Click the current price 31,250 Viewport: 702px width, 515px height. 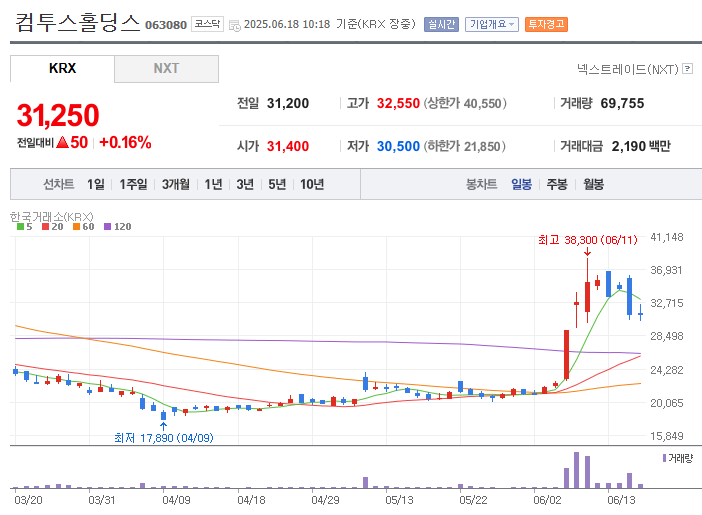pos(58,115)
